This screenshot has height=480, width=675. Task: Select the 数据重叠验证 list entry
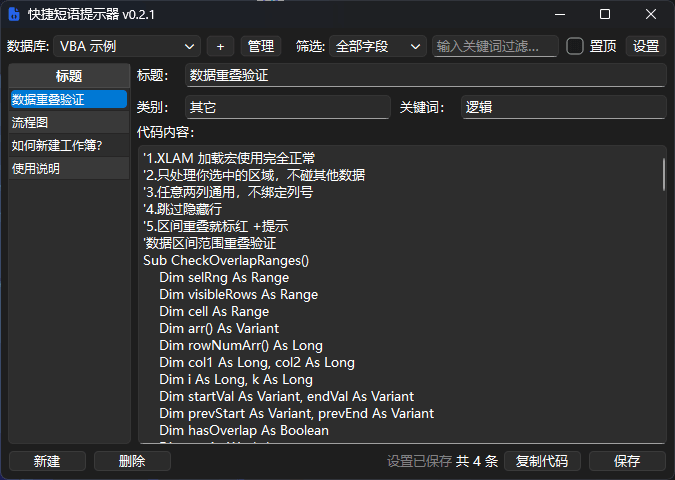pos(69,99)
